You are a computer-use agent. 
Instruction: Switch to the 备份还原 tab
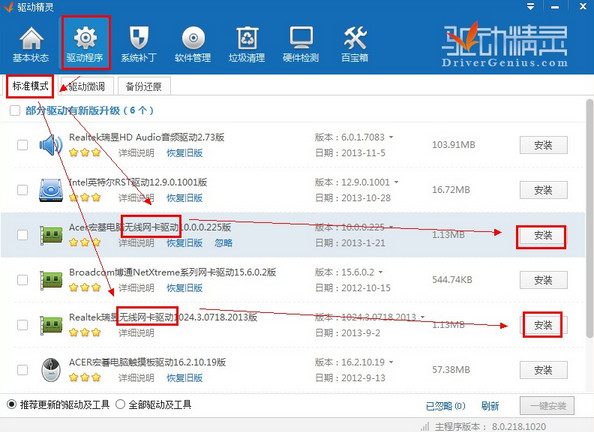(144, 86)
